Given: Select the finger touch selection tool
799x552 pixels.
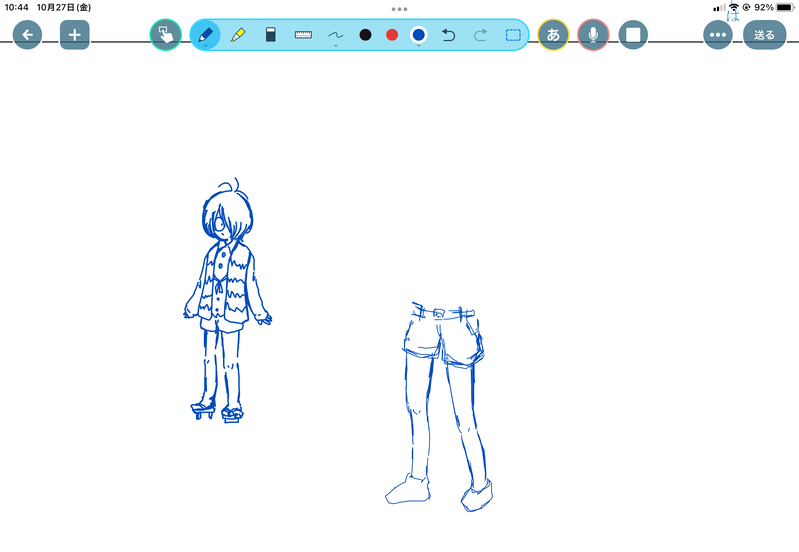Looking at the screenshot, I should pos(166,35).
